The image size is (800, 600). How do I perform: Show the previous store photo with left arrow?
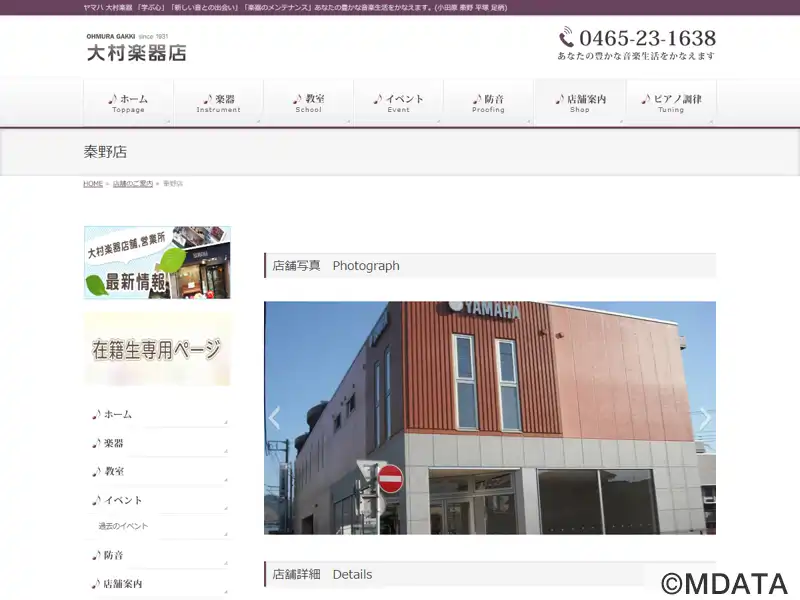click(274, 418)
